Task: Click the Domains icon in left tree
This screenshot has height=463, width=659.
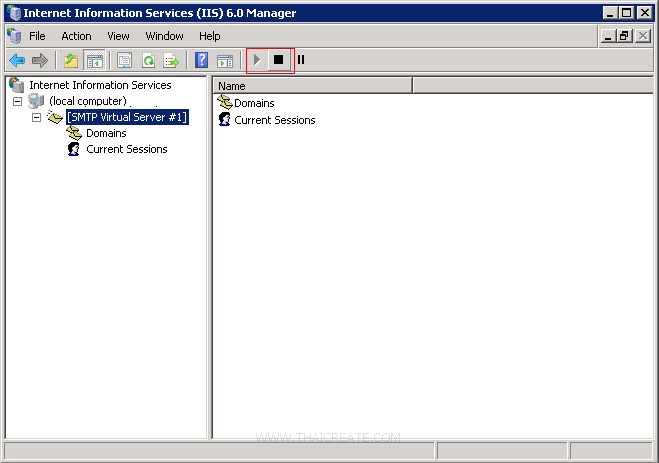Action: (x=74, y=133)
